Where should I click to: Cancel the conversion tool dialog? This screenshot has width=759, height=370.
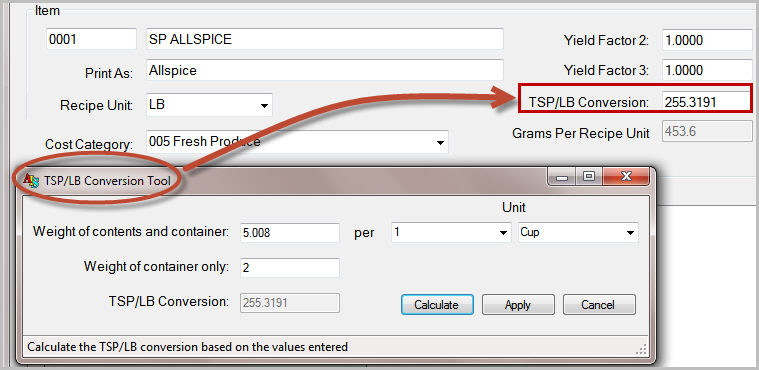point(599,305)
